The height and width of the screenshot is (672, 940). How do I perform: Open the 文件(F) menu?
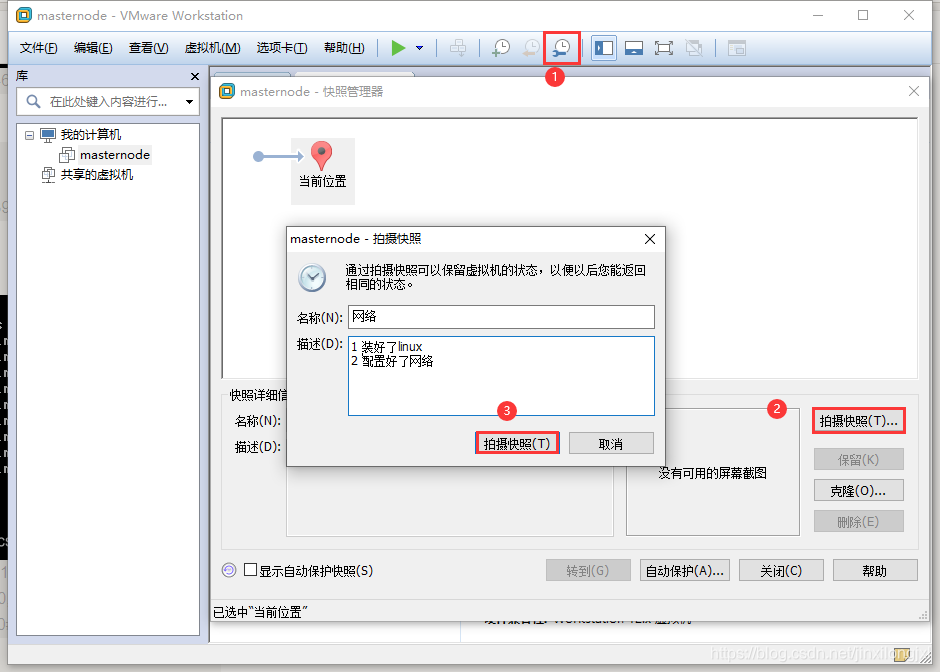[38, 48]
